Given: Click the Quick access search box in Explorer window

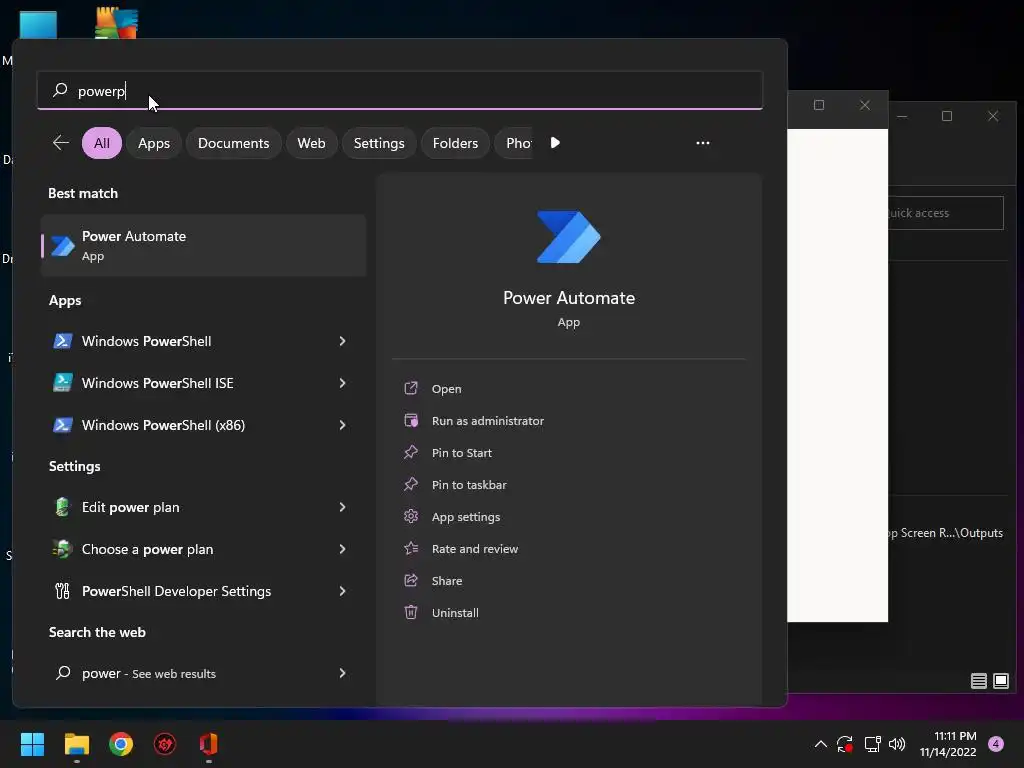Looking at the screenshot, I should coord(945,213).
